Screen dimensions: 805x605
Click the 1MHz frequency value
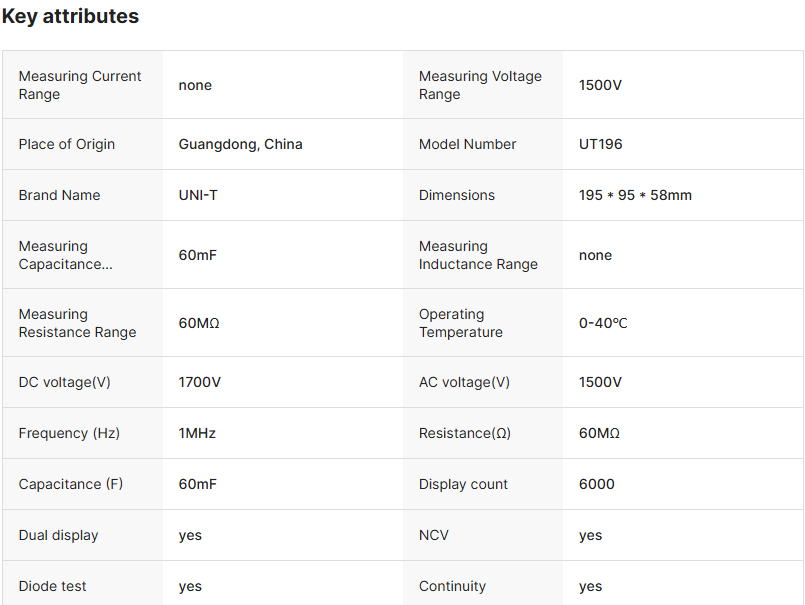[197, 433]
